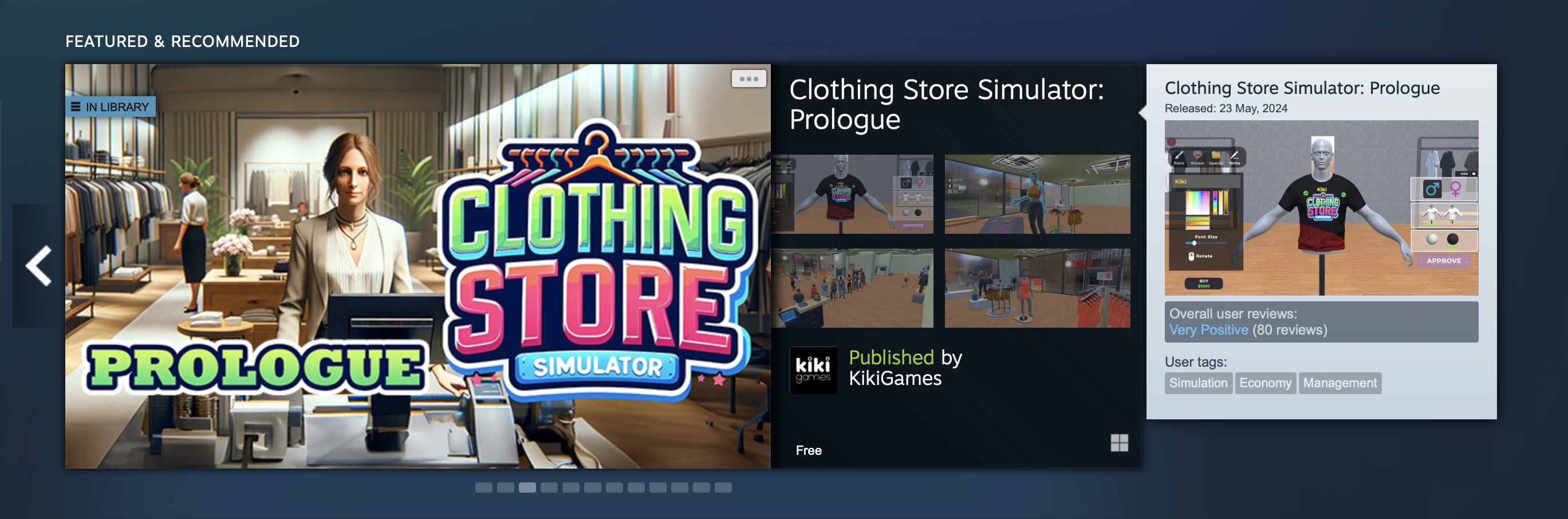This screenshot has width=1568, height=519.
Task: Click the Windows platform icon
Action: [1119, 443]
